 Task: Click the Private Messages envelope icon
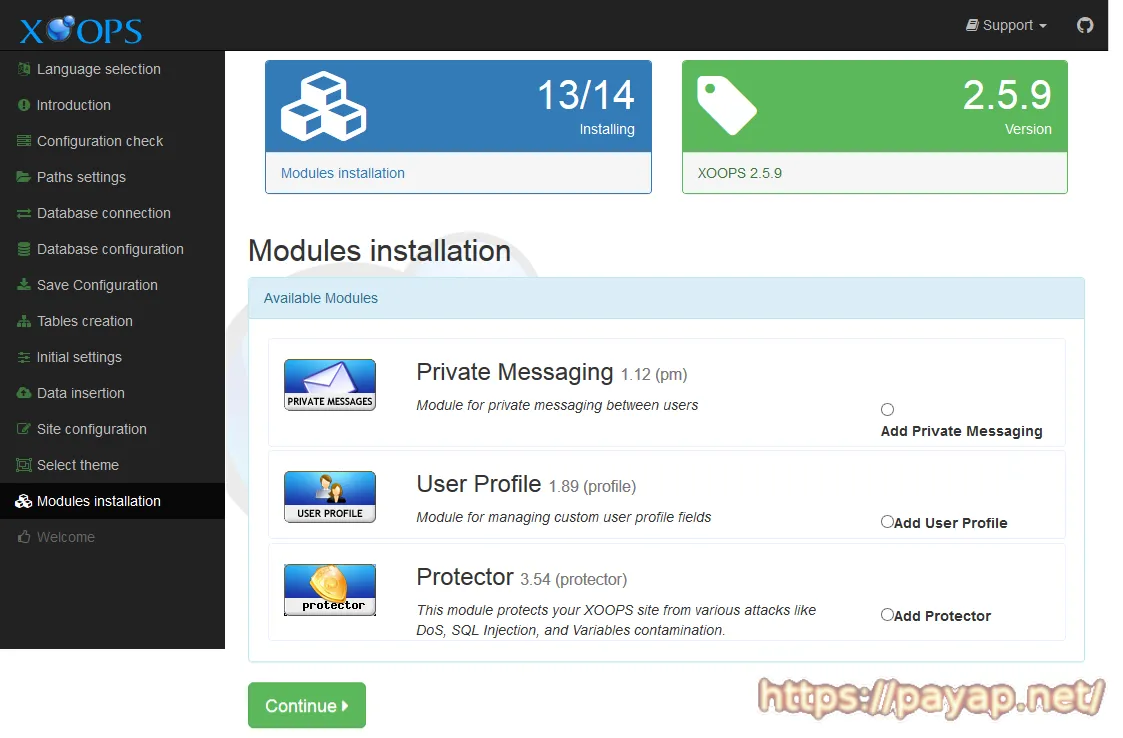pos(329,384)
